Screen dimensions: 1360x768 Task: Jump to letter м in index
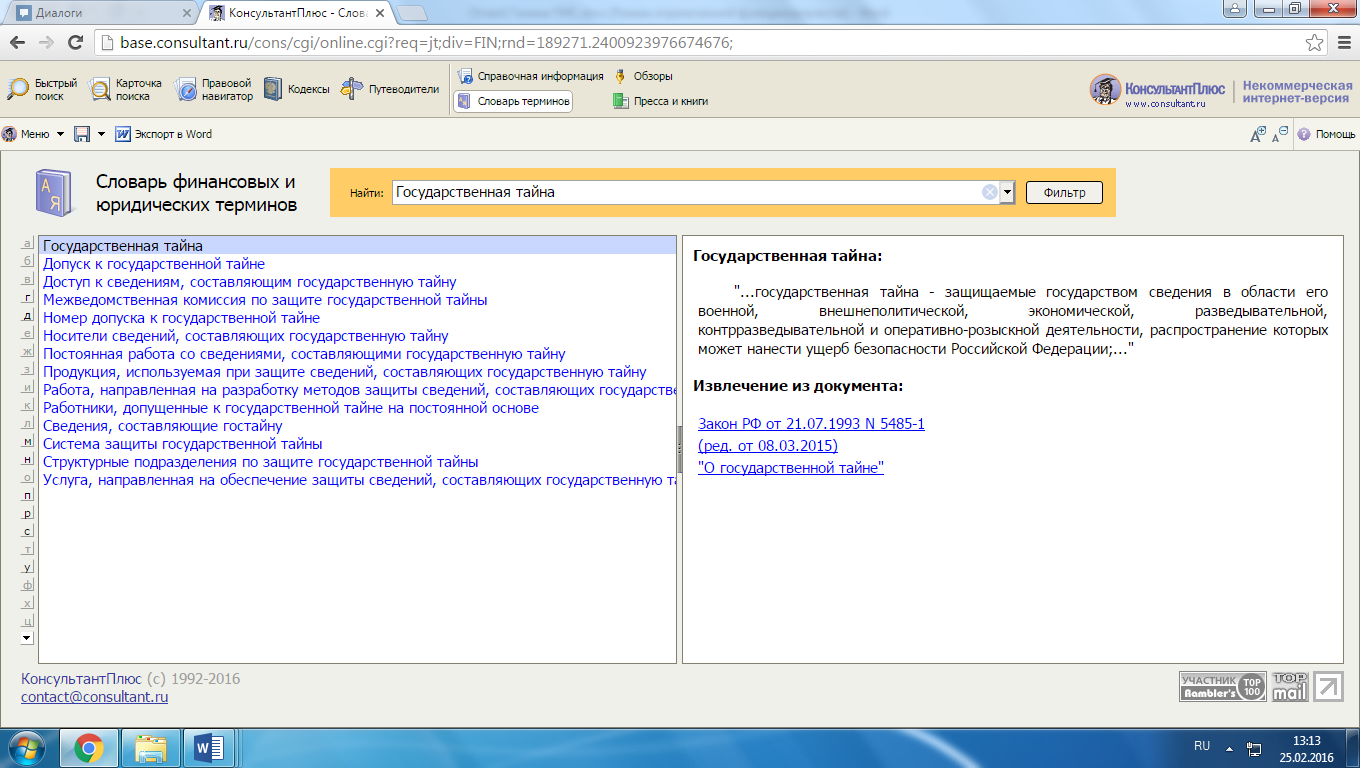[28, 441]
